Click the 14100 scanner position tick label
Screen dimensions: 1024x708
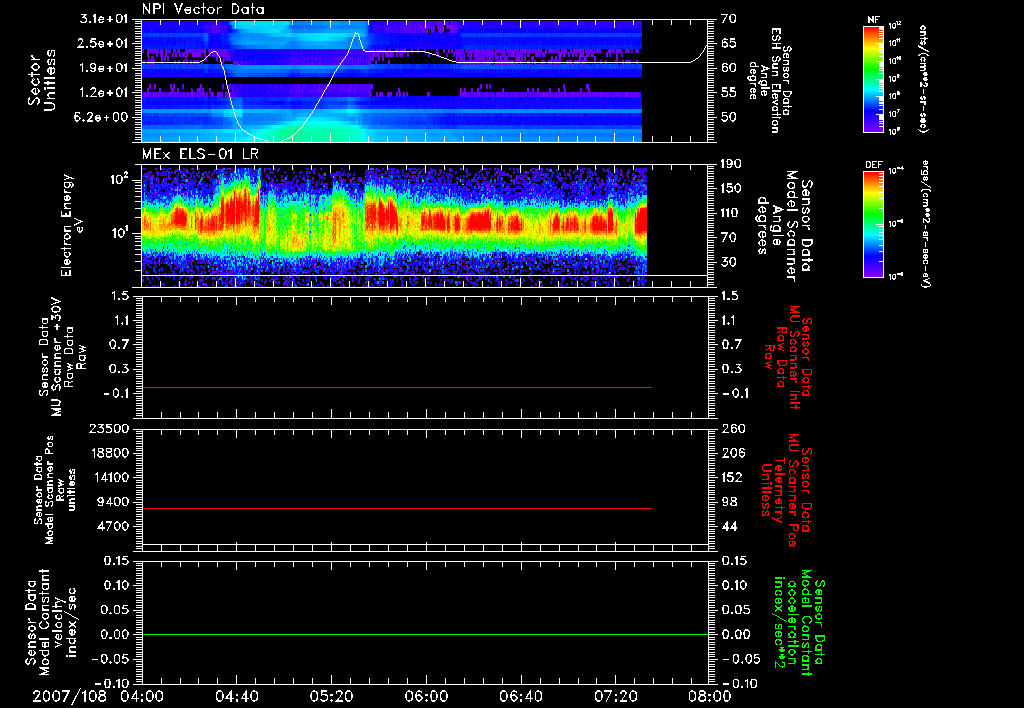click(x=109, y=477)
